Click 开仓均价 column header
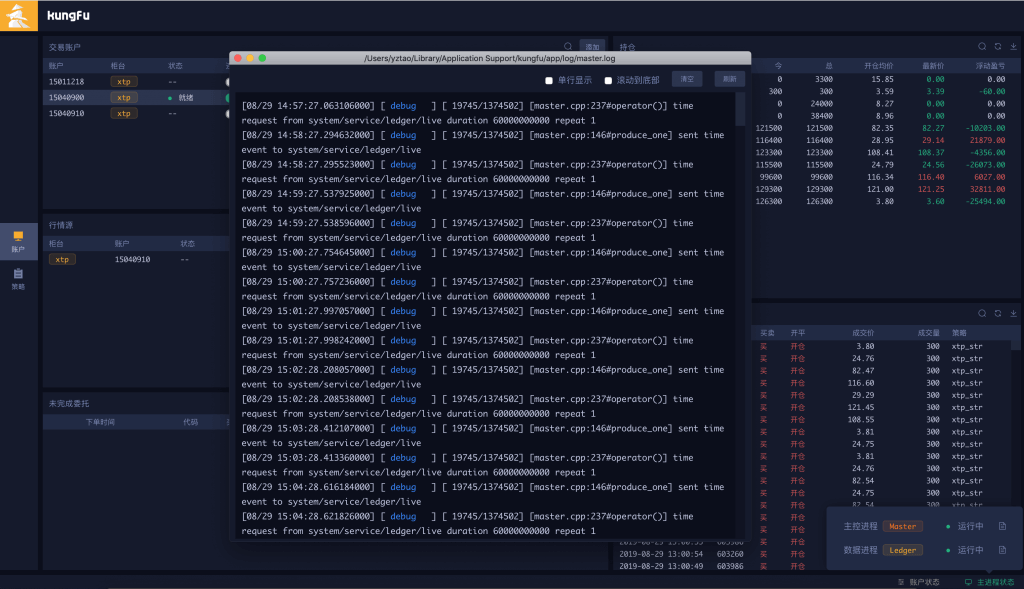The image size is (1024, 589). (x=878, y=66)
